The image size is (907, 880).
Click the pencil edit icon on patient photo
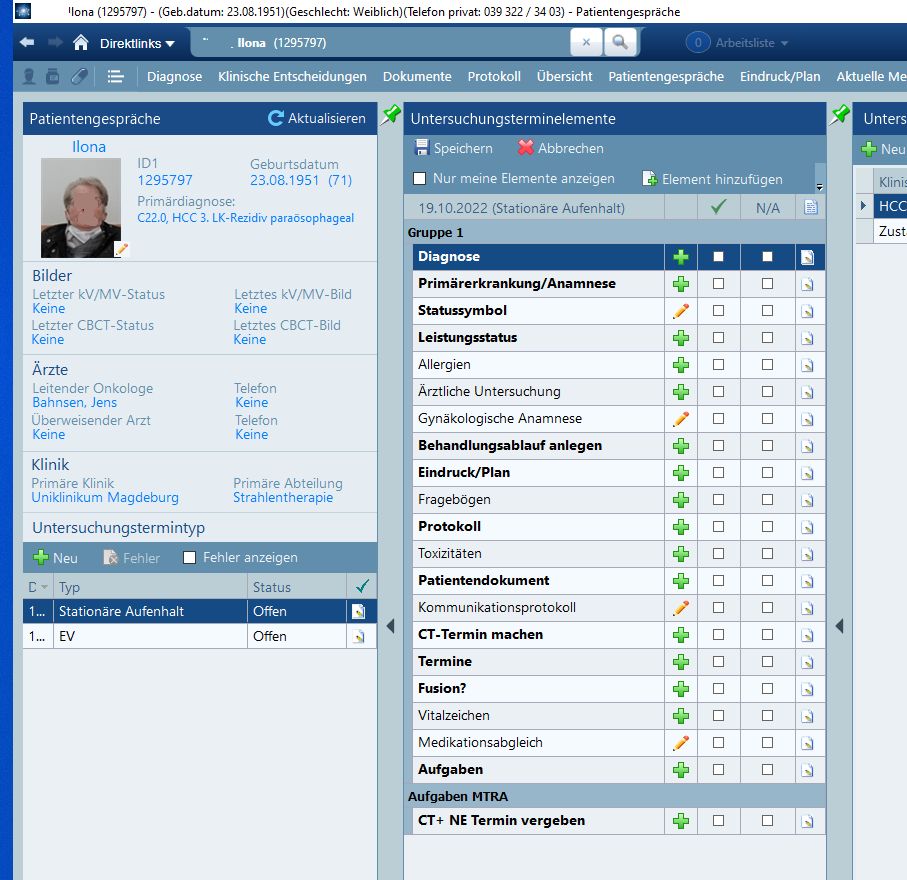click(122, 250)
